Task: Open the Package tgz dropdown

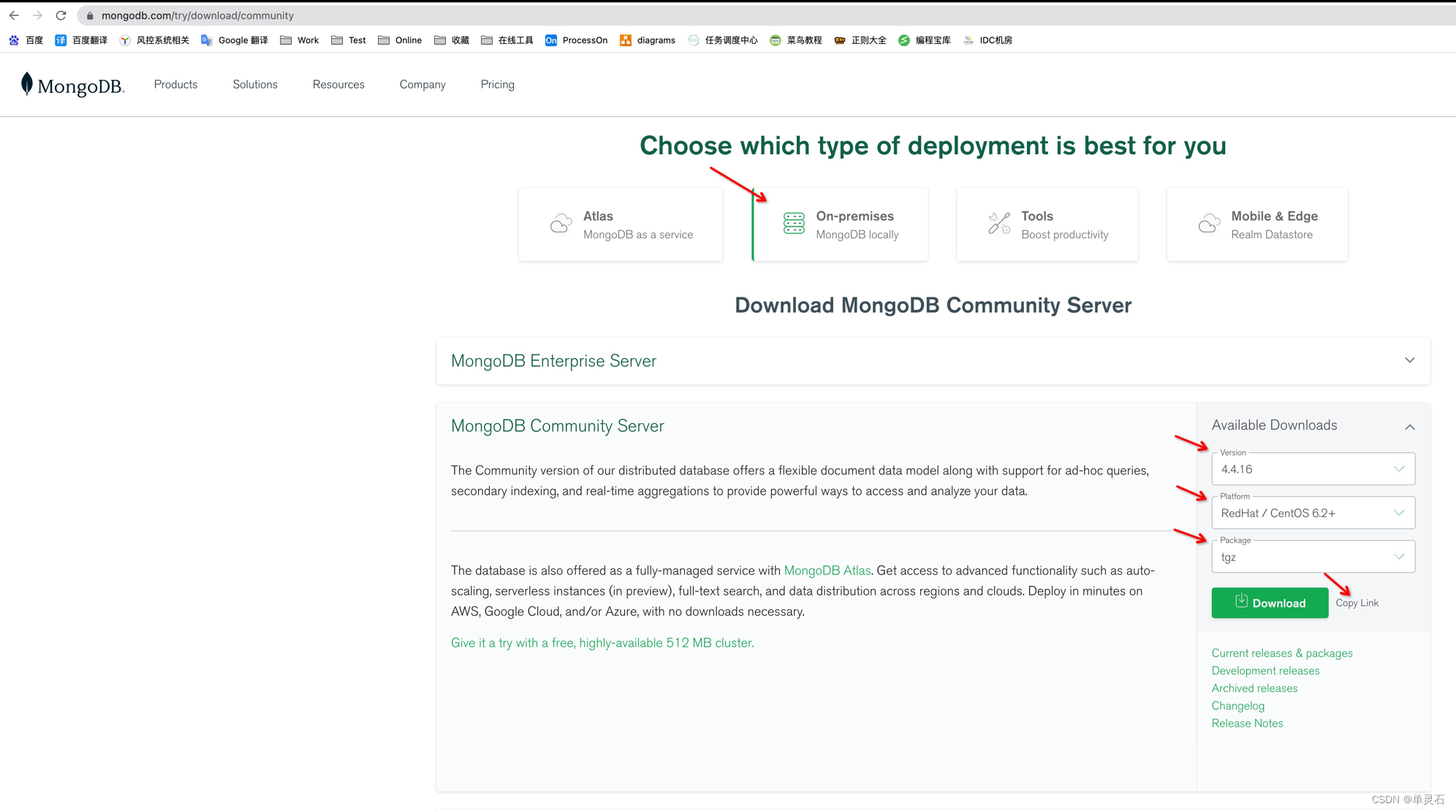Action: click(1313, 557)
